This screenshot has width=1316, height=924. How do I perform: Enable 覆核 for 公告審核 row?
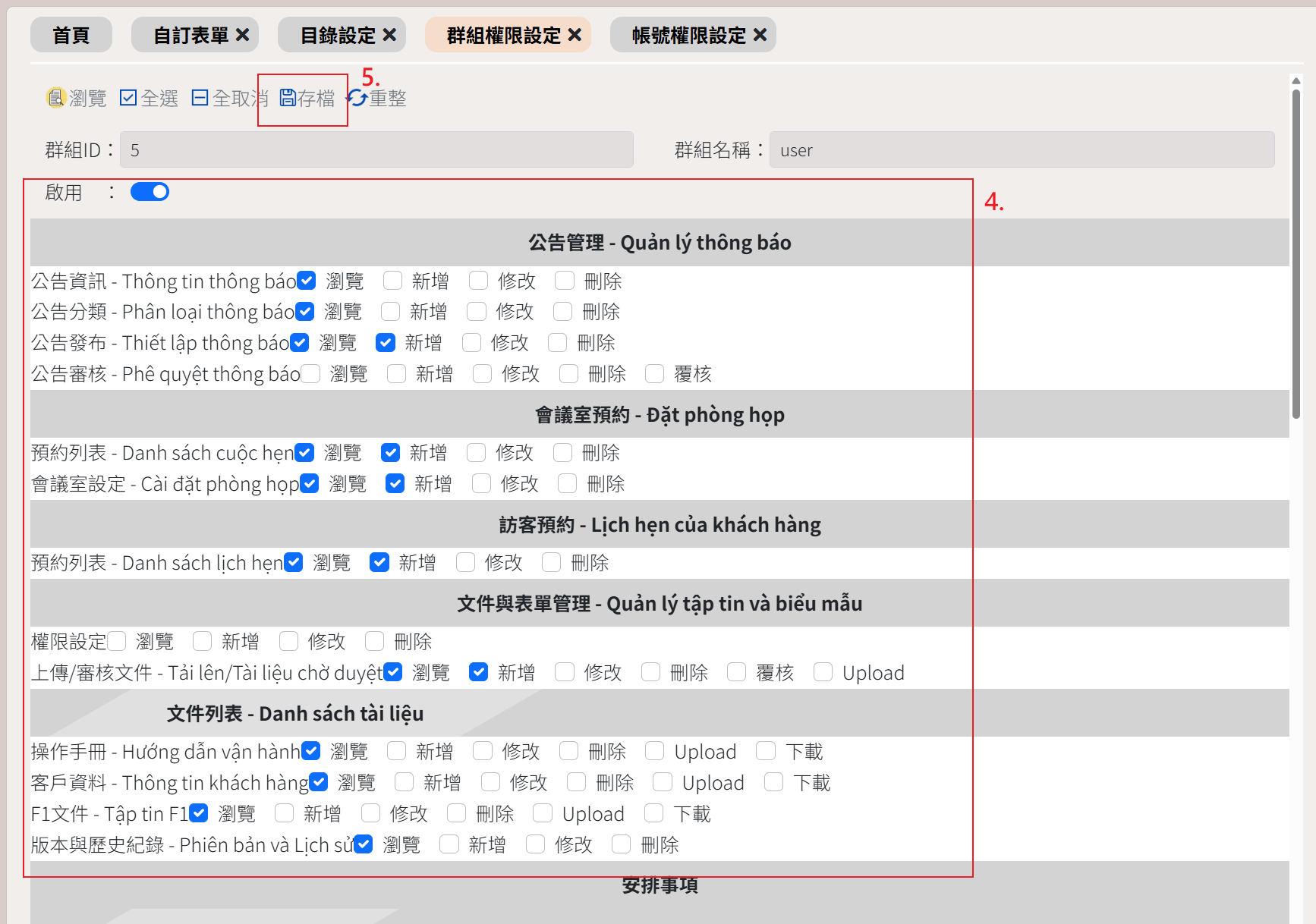click(x=654, y=373)
